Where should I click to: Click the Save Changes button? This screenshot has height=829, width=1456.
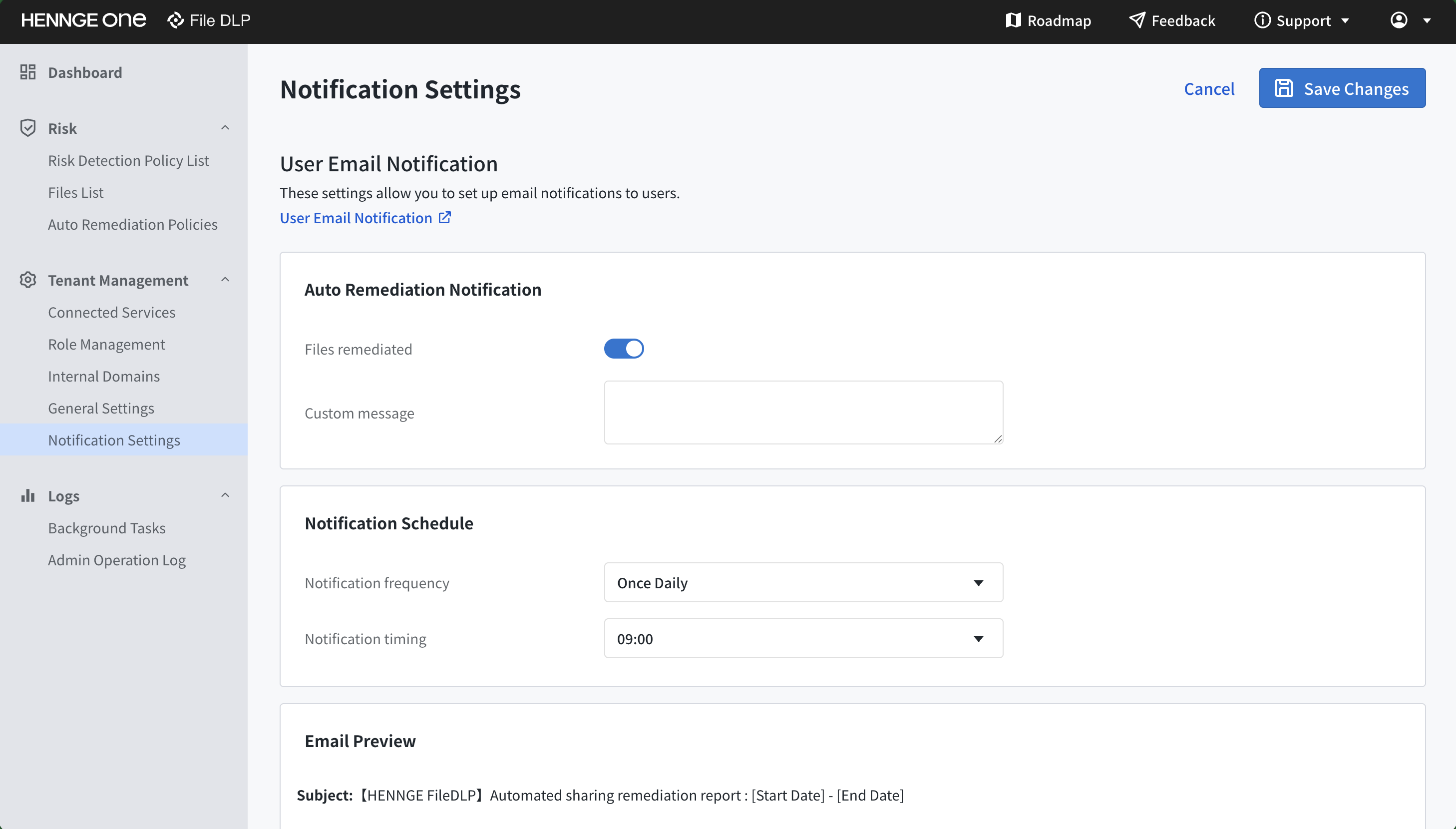pos(1342,88)
